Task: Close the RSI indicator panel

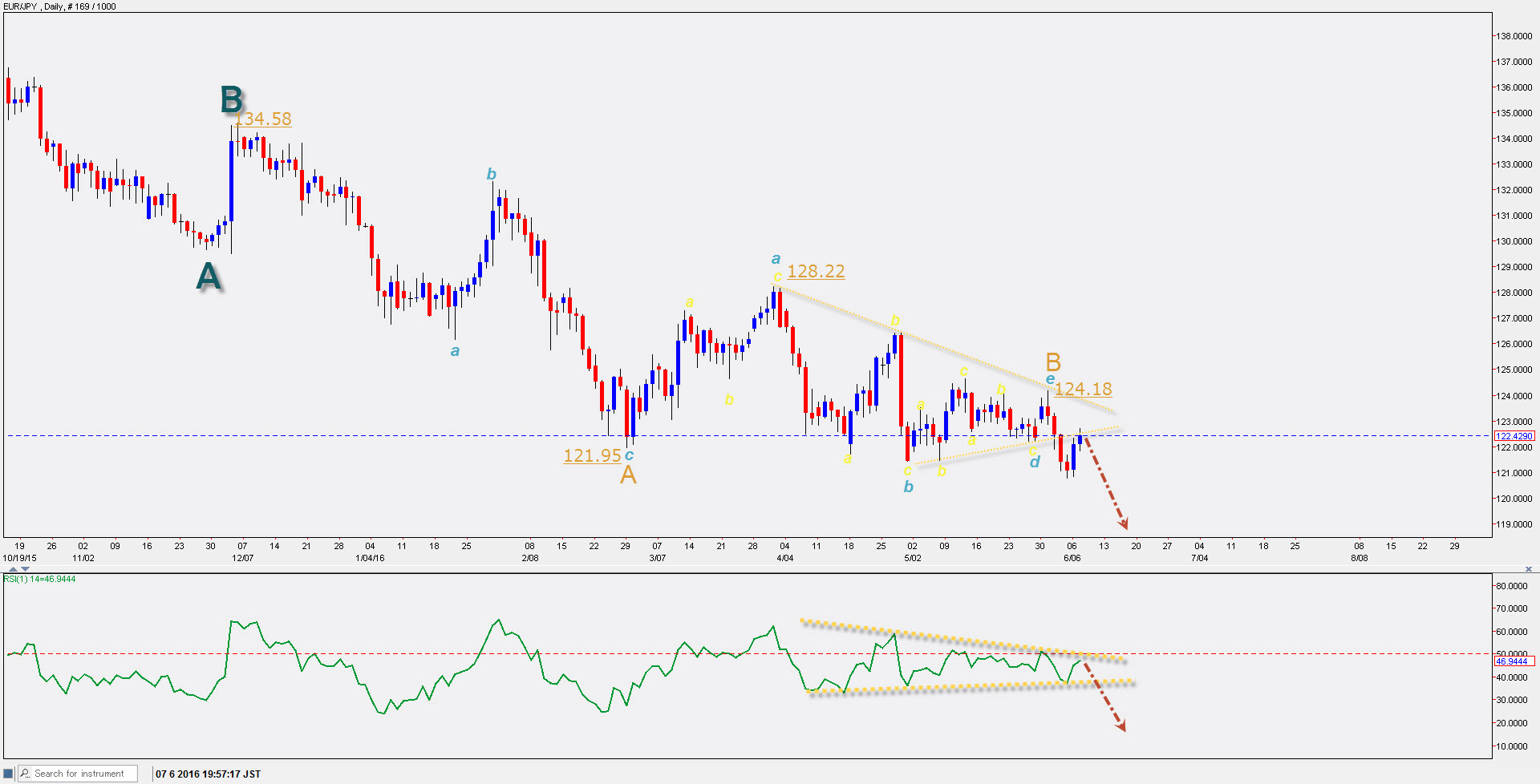Action: pos(1529,569)
